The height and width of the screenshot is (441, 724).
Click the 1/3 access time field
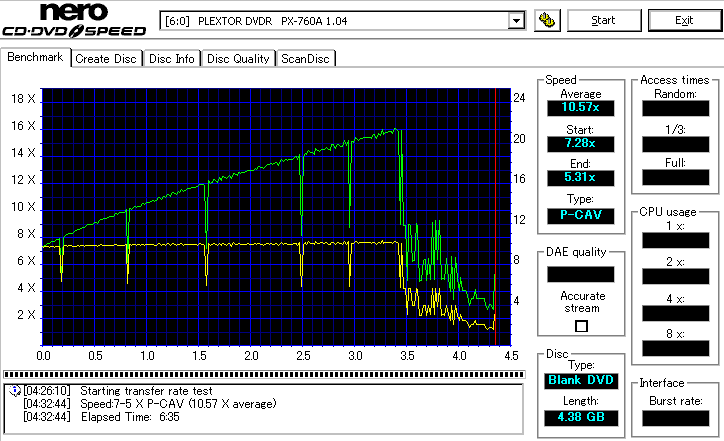676,144
